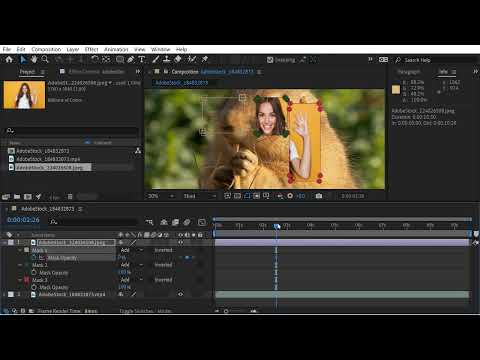Open the Edit menu
The height and width of the screenshot is (360, 480).
(21, 49)
